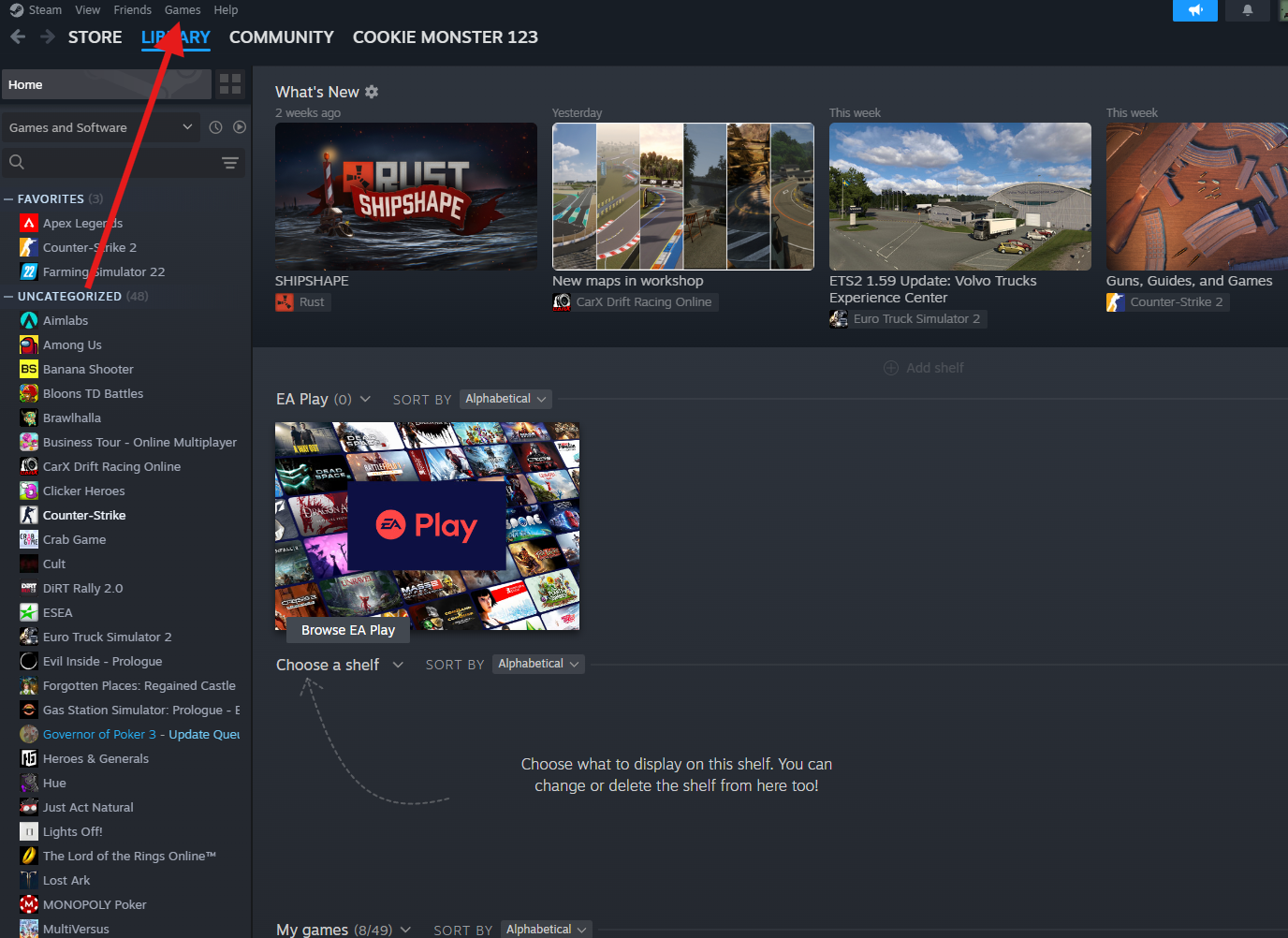The width and height of the screenshot is (1288, 938).
Task: Open the EA Play shelf dropdown
Action: coord(366,399)
